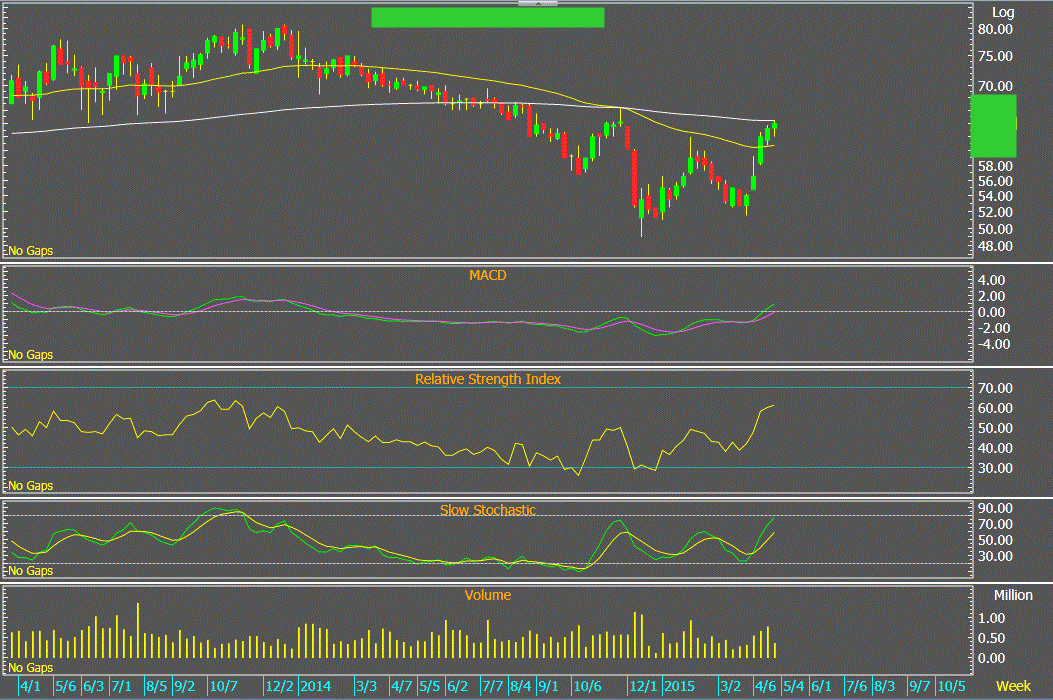Click the 4/7 date label
The image size is (1053, 700).
[x=401, y=686]
